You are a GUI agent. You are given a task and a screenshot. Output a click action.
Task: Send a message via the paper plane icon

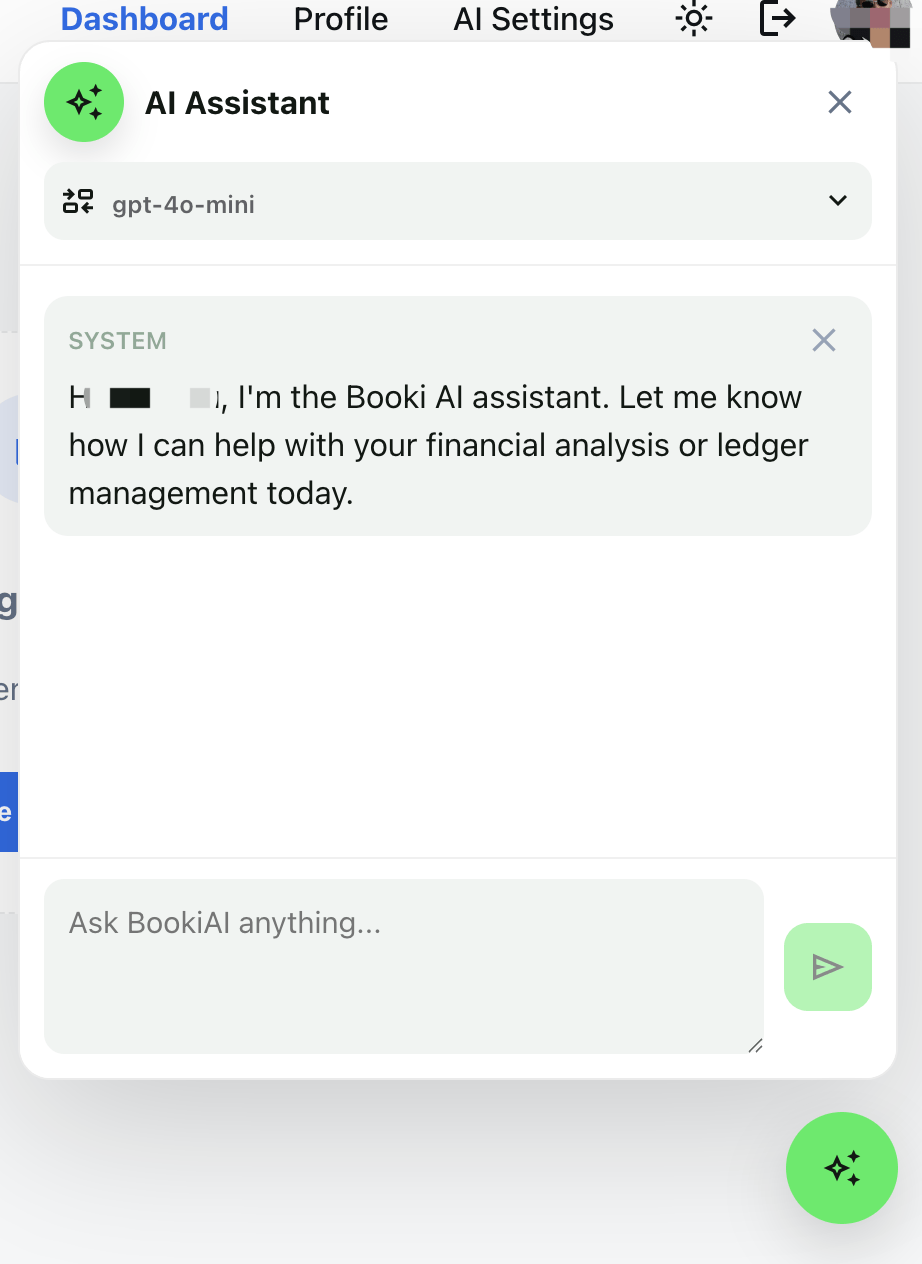click(x=827, y=967)
